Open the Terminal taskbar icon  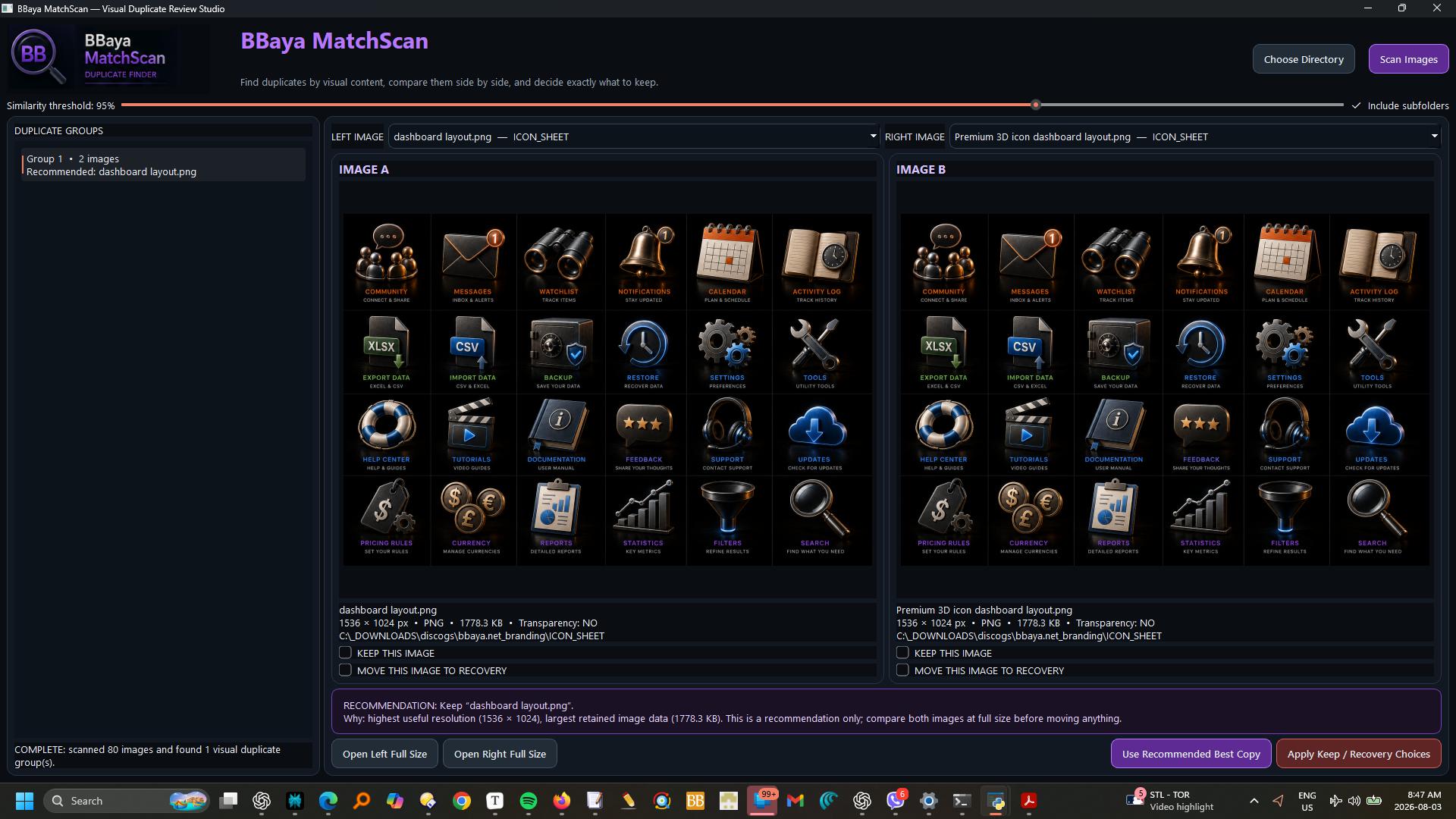(962, 801)
